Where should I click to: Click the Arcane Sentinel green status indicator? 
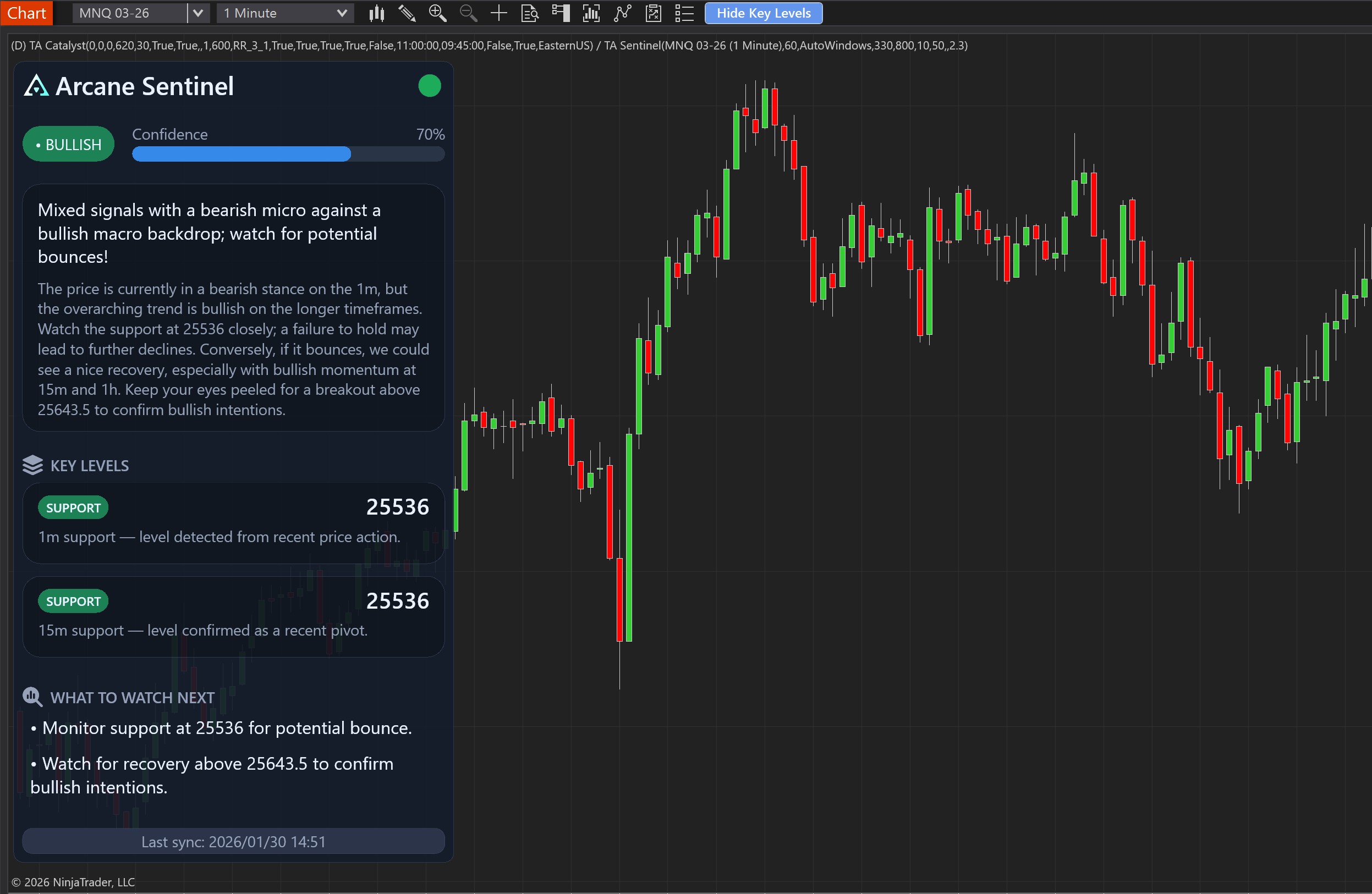429,86
